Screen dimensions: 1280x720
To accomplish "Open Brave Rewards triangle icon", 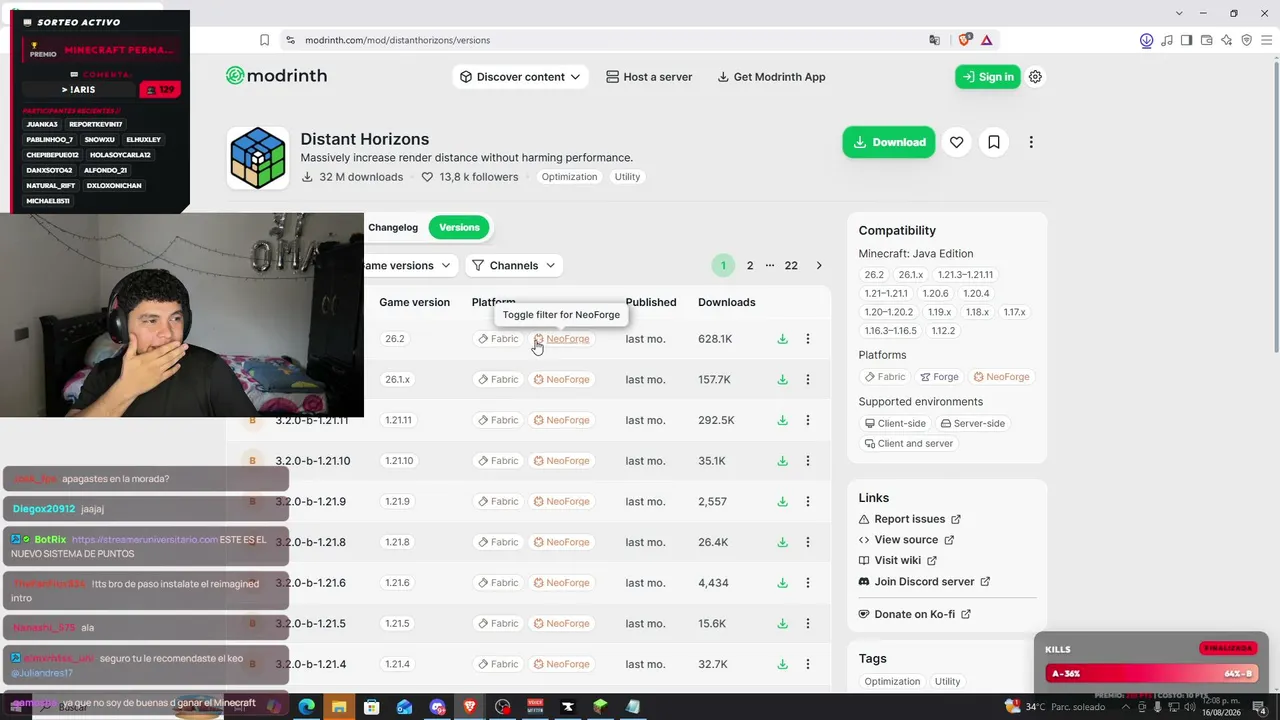I will [x=987, y=40].
